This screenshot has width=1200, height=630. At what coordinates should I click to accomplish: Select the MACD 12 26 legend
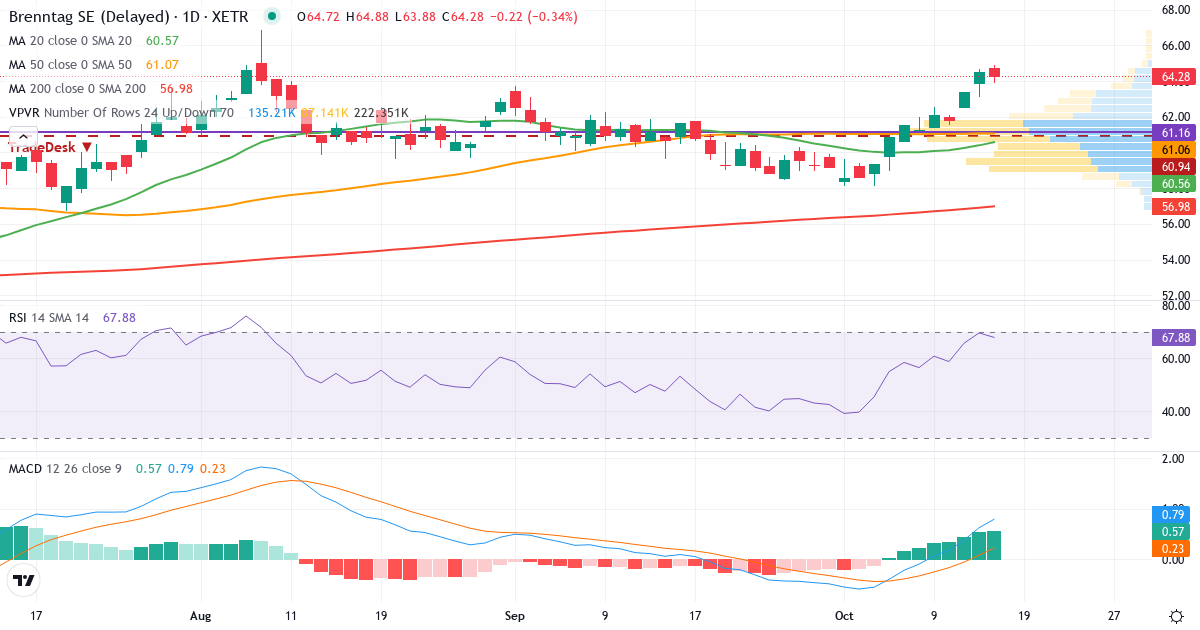click(65, 468)
